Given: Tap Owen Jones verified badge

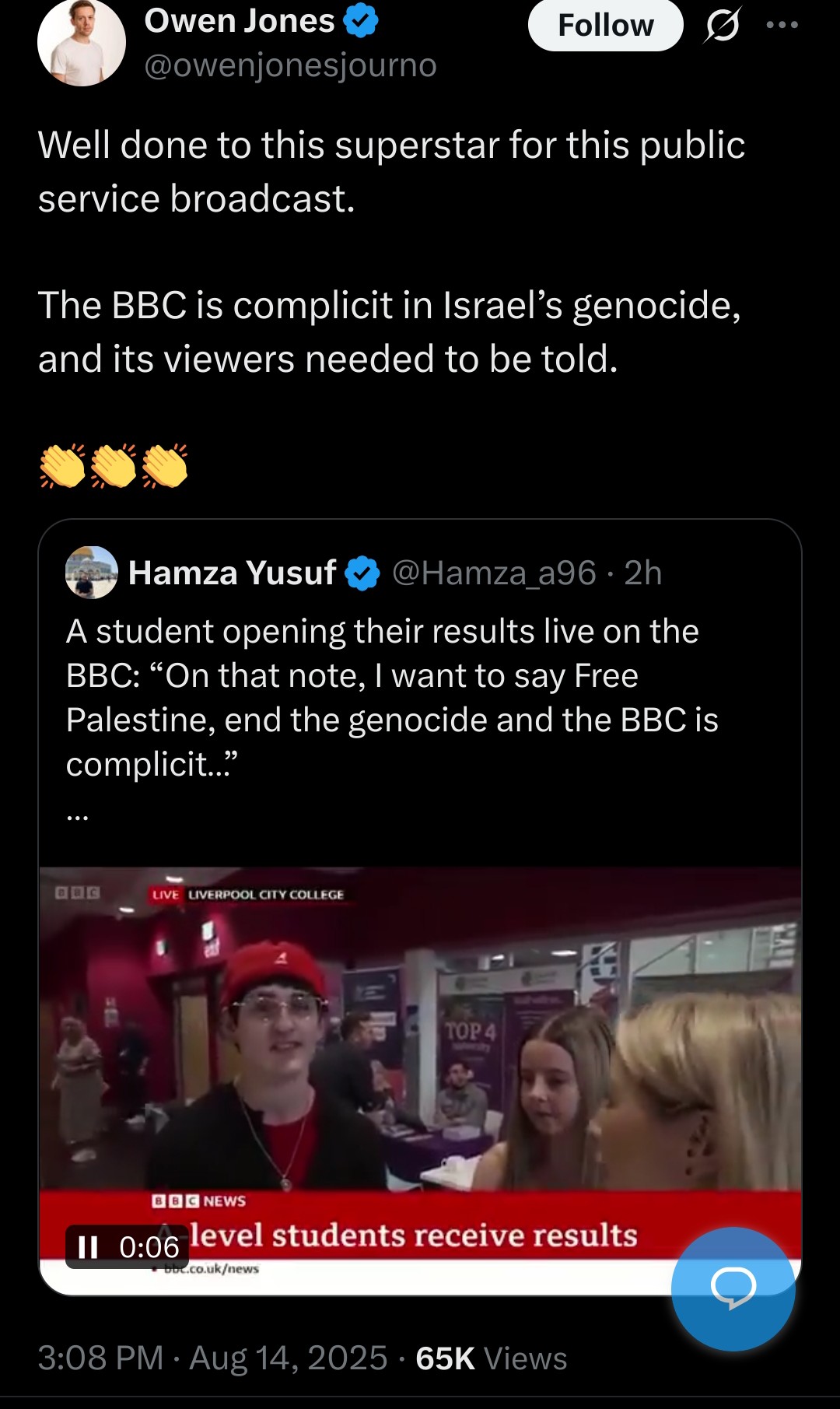Looking at the screenshot, I should 361,21.
